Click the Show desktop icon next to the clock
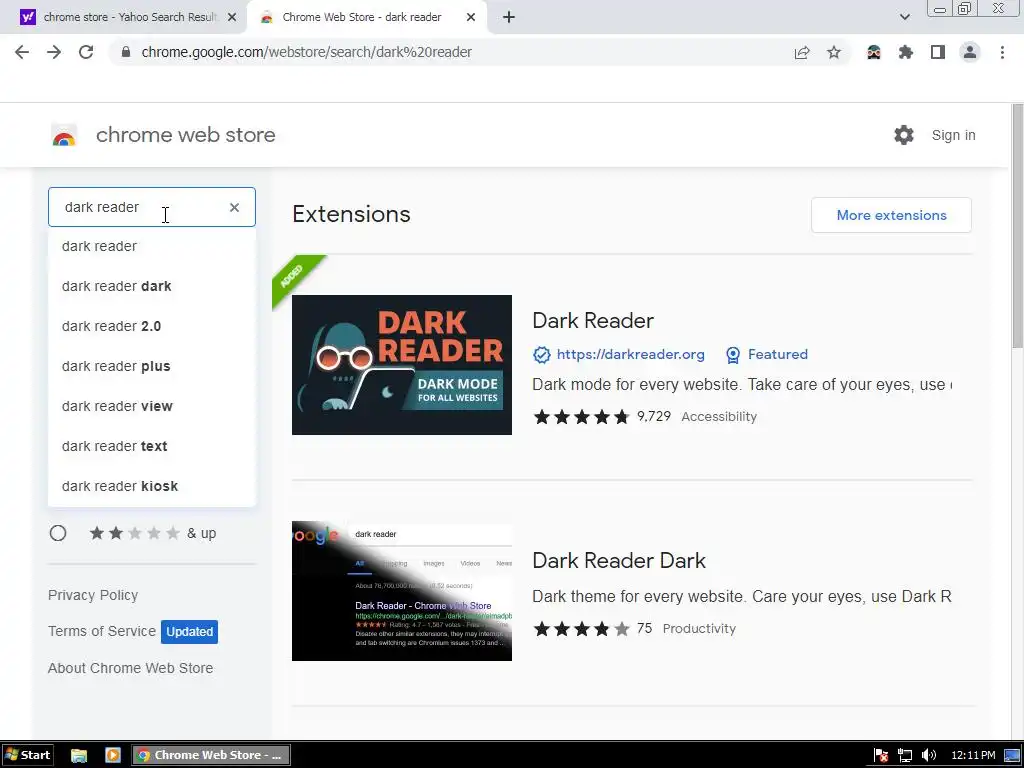 [x=1012, y=755]
